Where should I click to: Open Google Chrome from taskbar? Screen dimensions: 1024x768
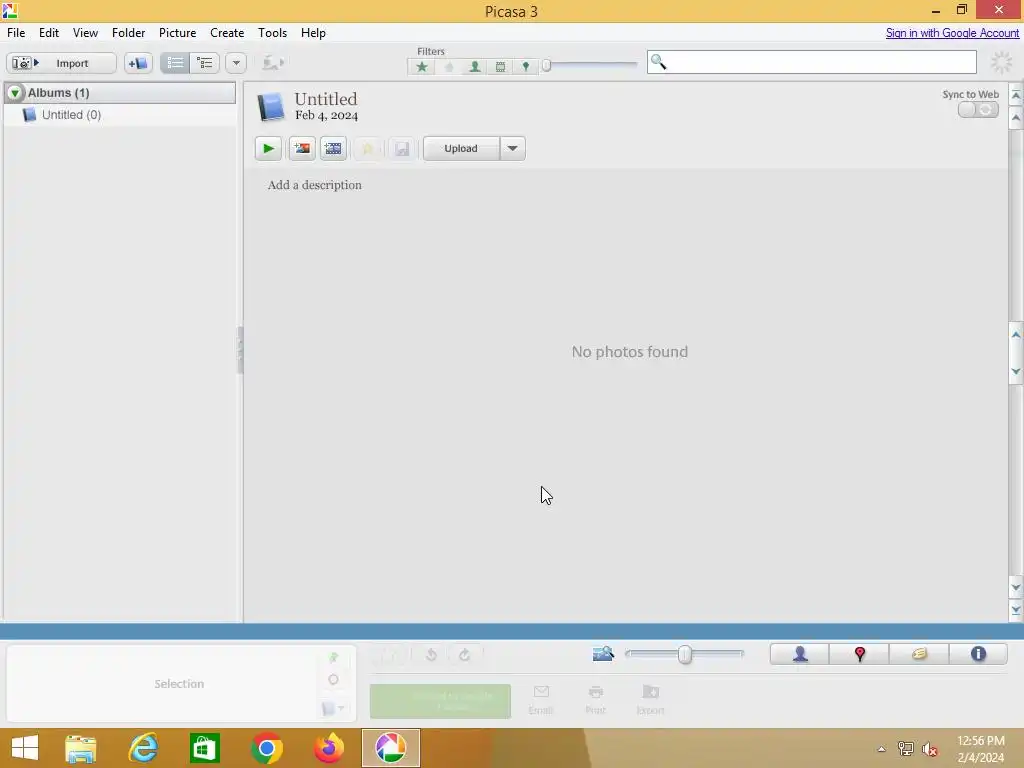click(267, 748)
